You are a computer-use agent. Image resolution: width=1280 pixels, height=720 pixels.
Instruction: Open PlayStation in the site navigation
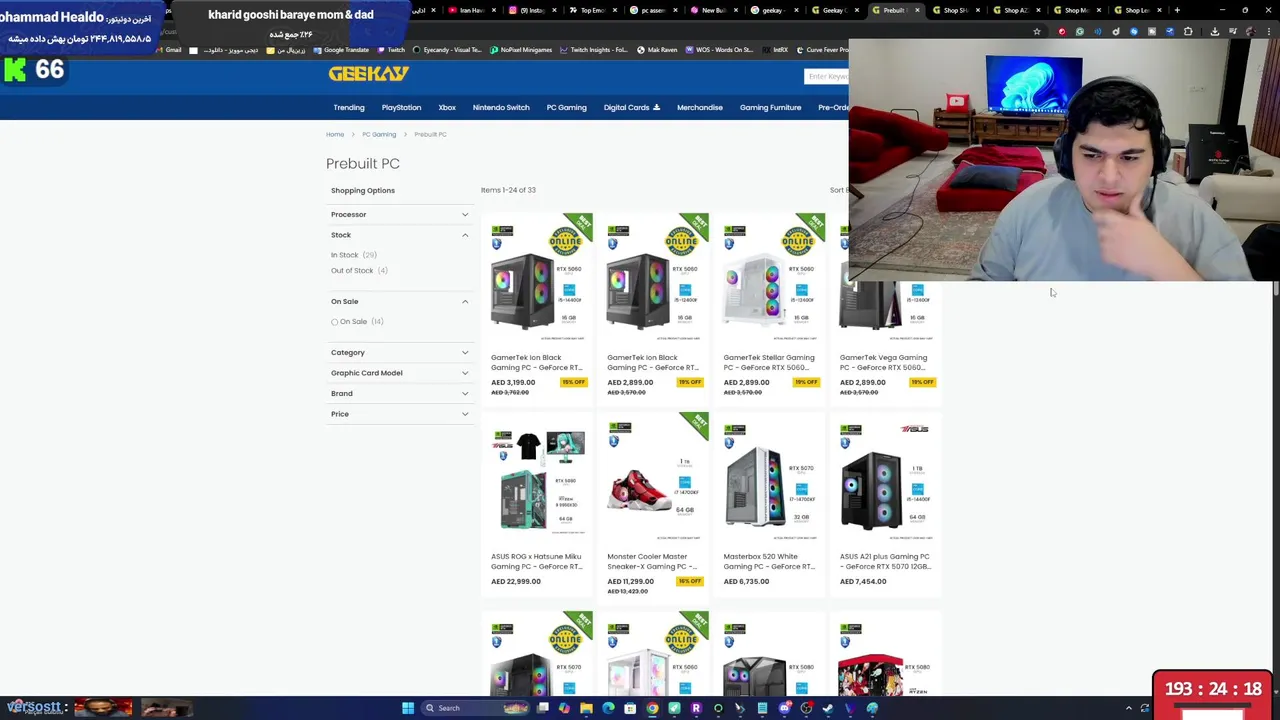[401, 107]
